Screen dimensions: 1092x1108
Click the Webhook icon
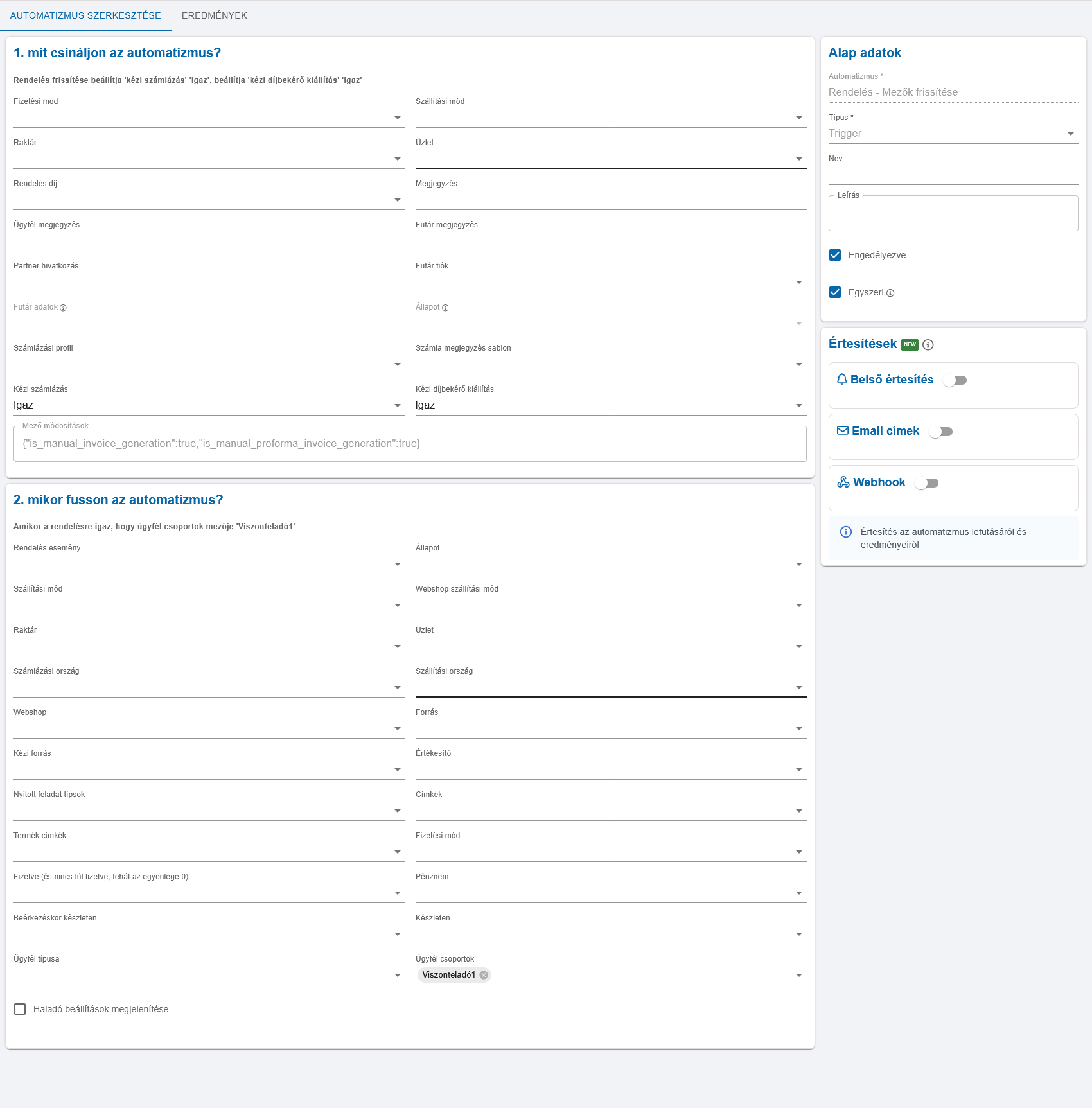[843, 482]
